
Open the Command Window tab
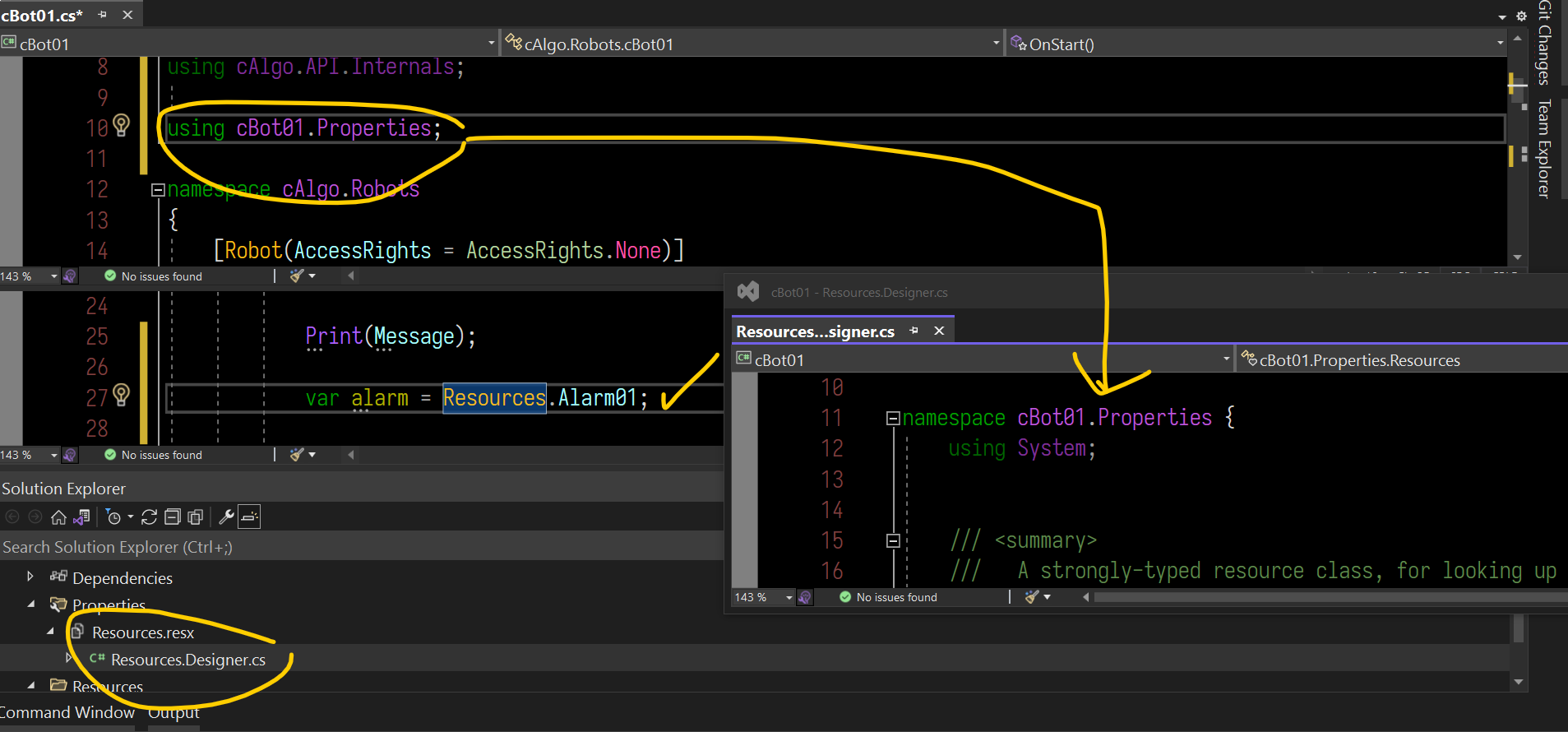67,712
